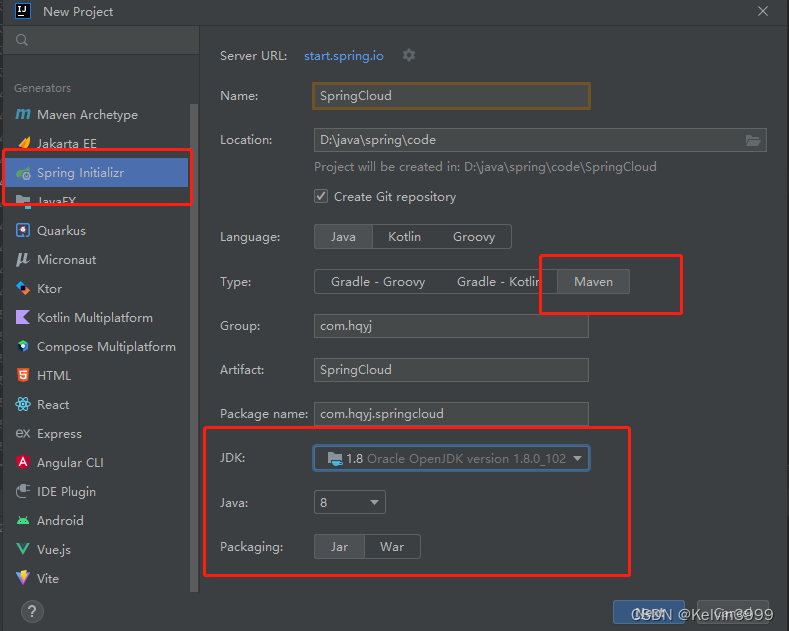Click the Artifact field
Screen dimensions: 789x631
click(x=451, y=370)
